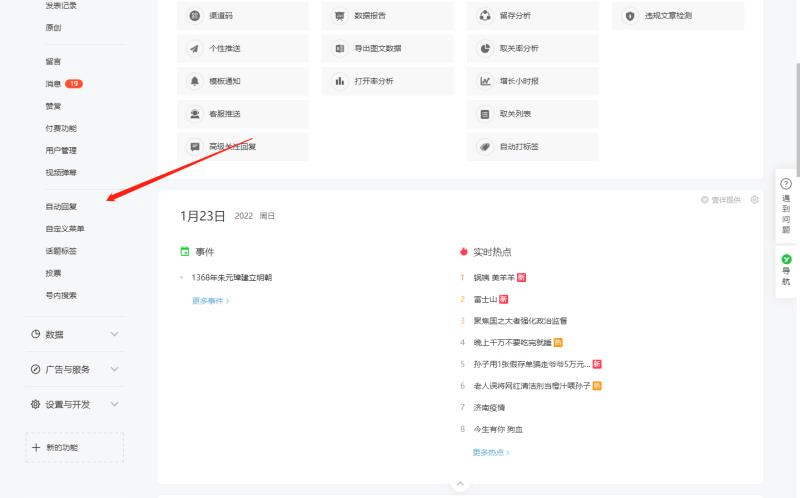Select the 数据报告 data report icon
Screen dimensions: 800x498
(340, 16)
